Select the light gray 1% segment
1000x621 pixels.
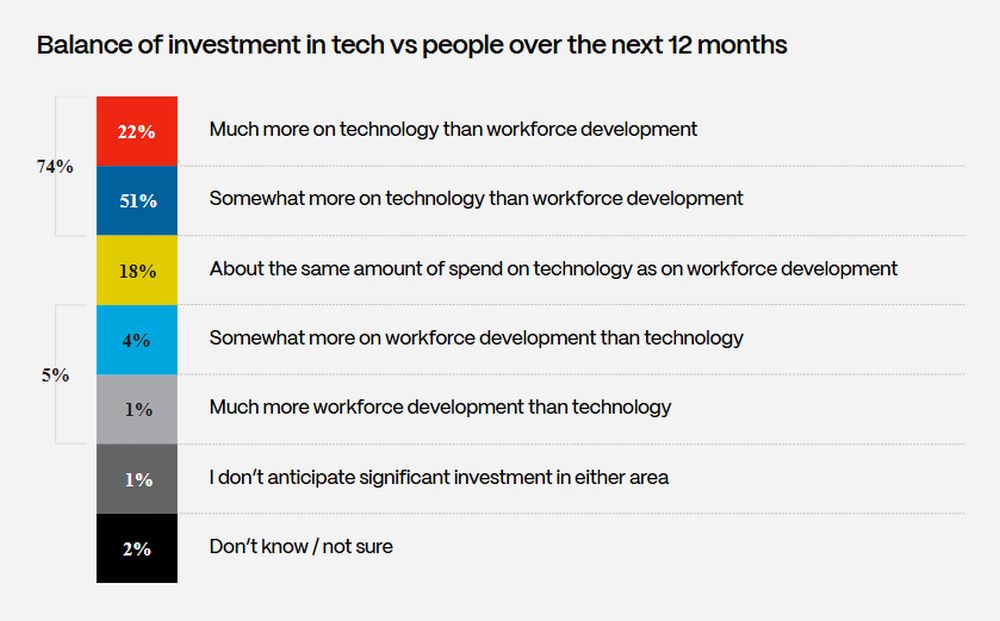tap(136, 409)
